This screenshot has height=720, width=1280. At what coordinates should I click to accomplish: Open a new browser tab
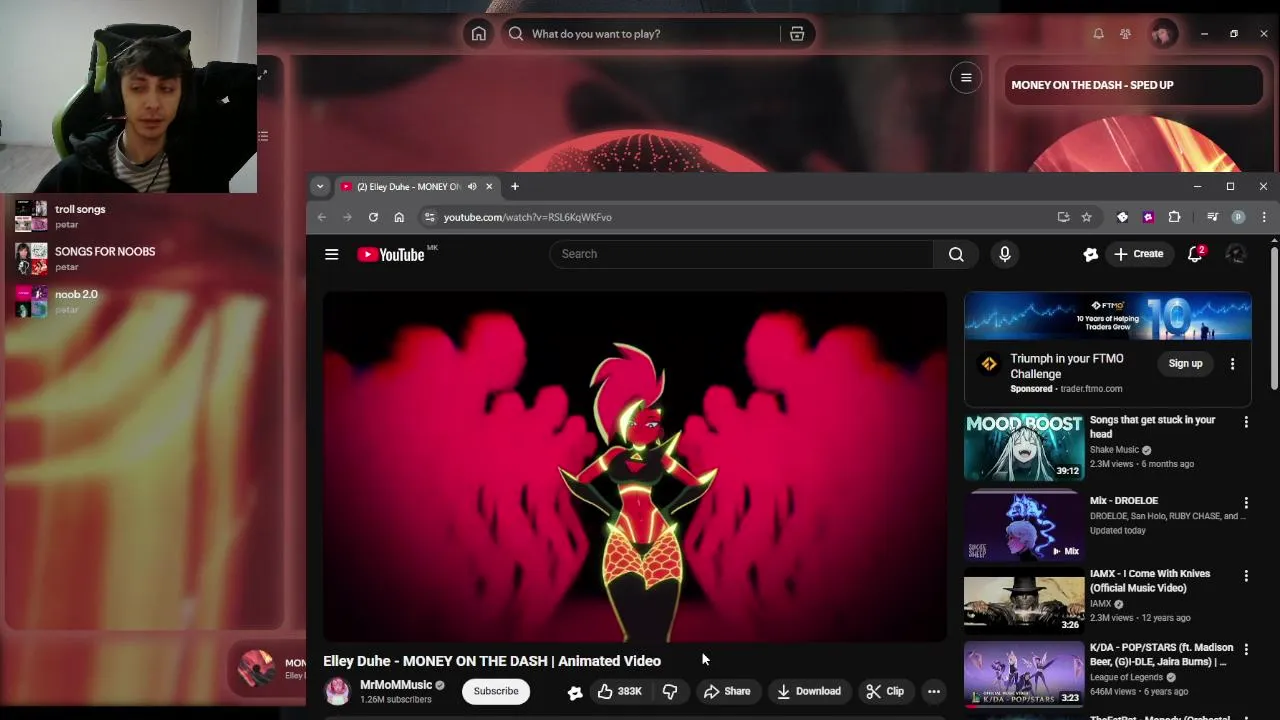click(515, 187)
